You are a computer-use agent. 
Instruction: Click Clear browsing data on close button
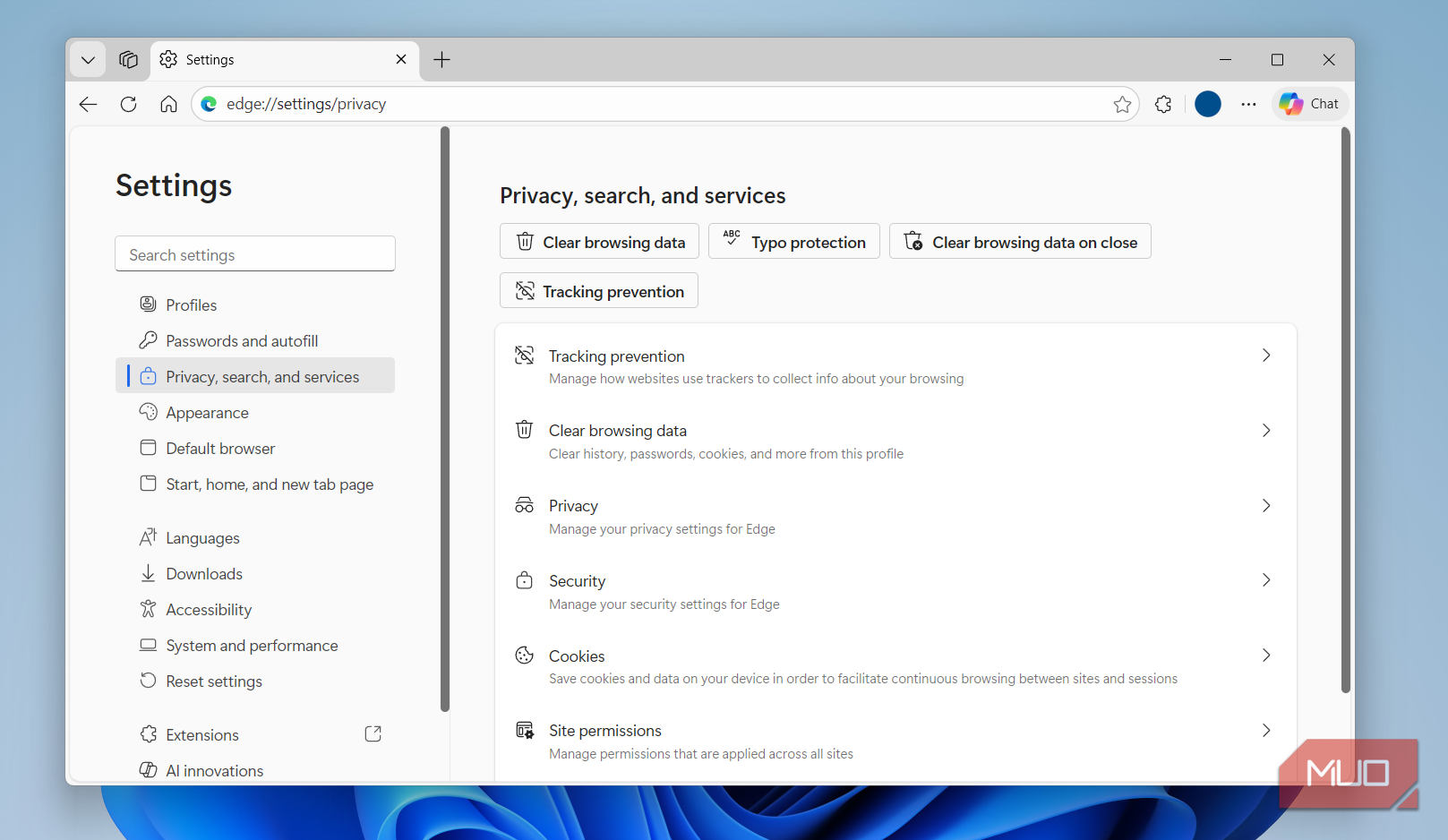pos(1020,242)
